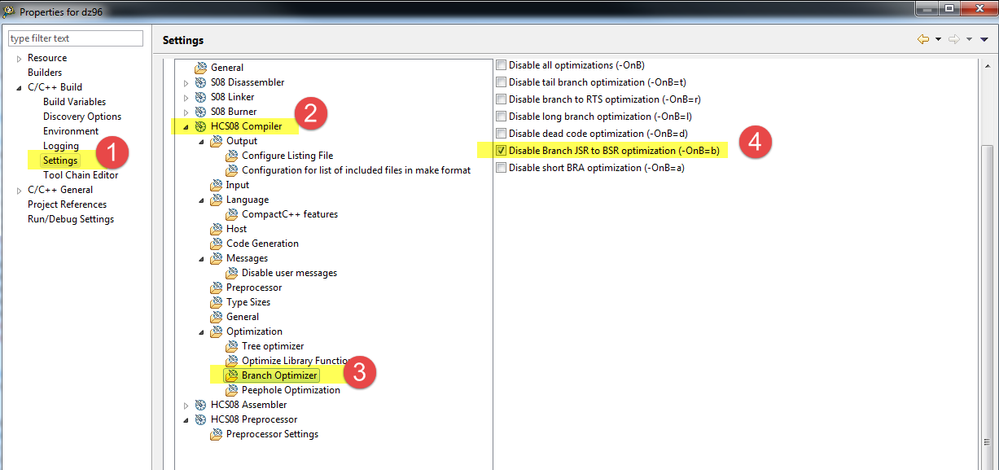This screenshot has height=470, width=999.
Task: Click the Output folder icon
Action: (217, 141)
